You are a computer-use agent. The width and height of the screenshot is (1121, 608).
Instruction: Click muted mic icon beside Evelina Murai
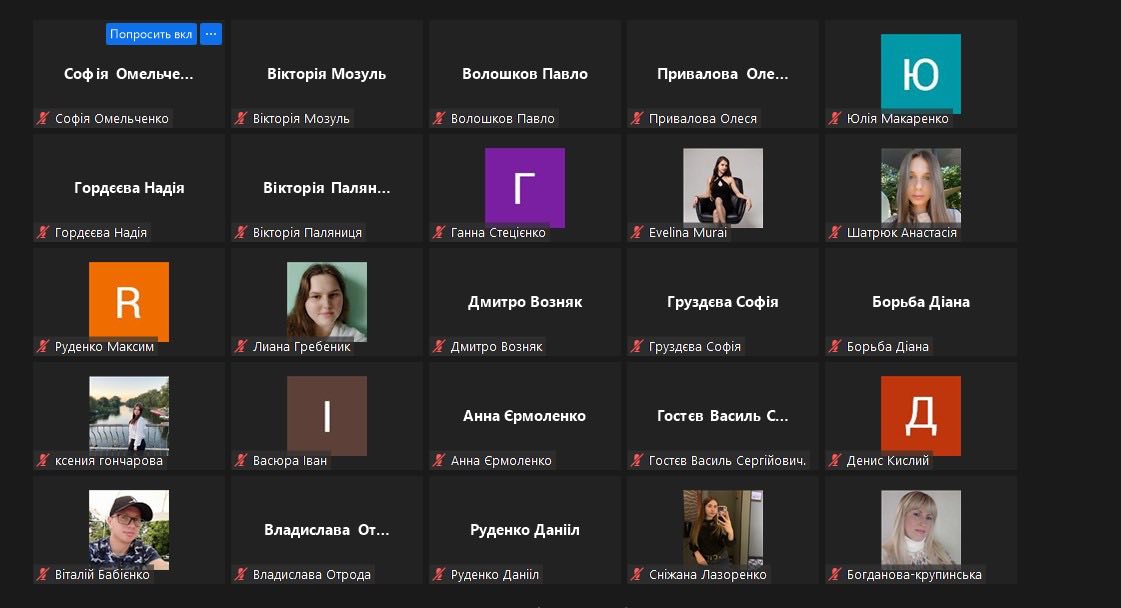pyautogui.click(x=637, y=233)
